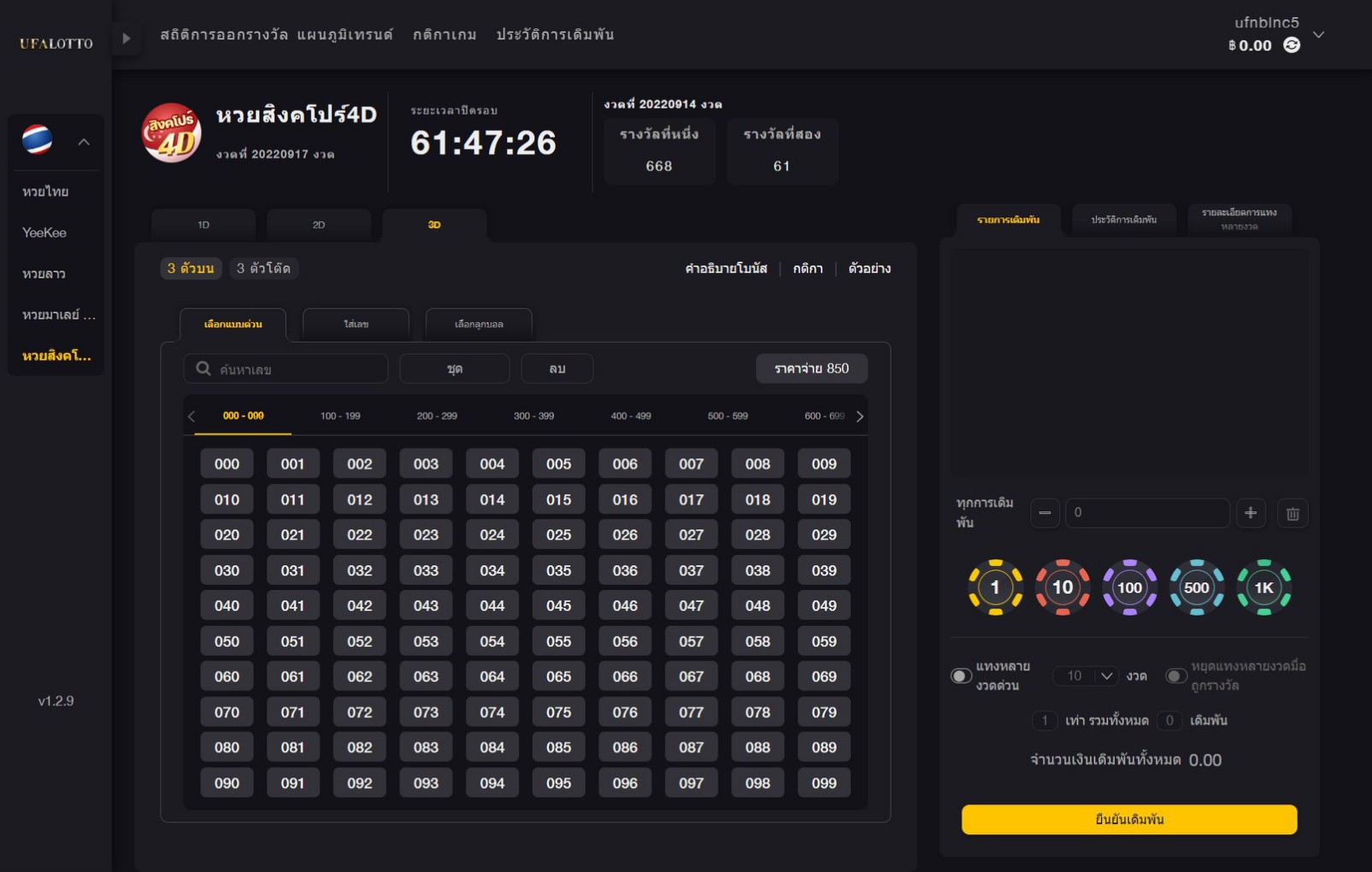This screenshot has width=1372, height=872.
Task: Refresh balance with the circular arrows icon
Action: (1292, 45)
